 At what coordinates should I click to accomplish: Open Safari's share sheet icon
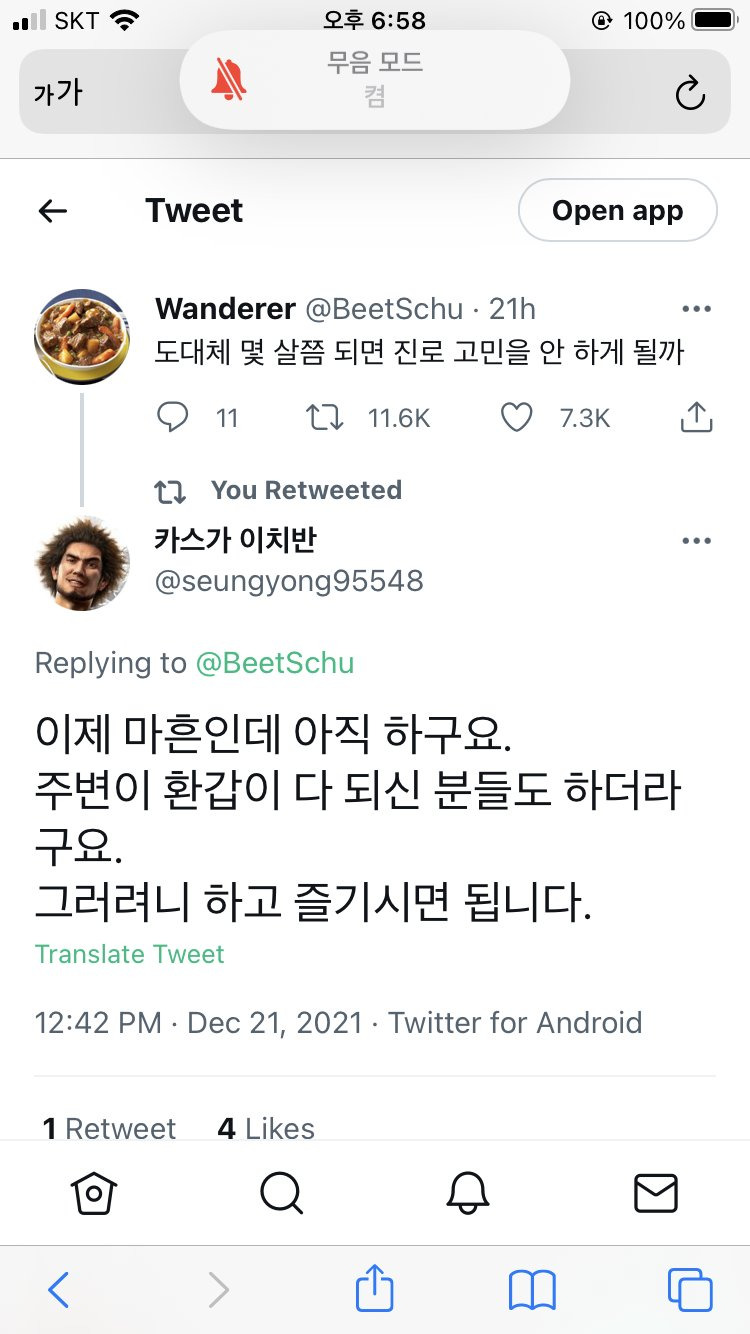pyautogui.click(x=375, y=1290)
